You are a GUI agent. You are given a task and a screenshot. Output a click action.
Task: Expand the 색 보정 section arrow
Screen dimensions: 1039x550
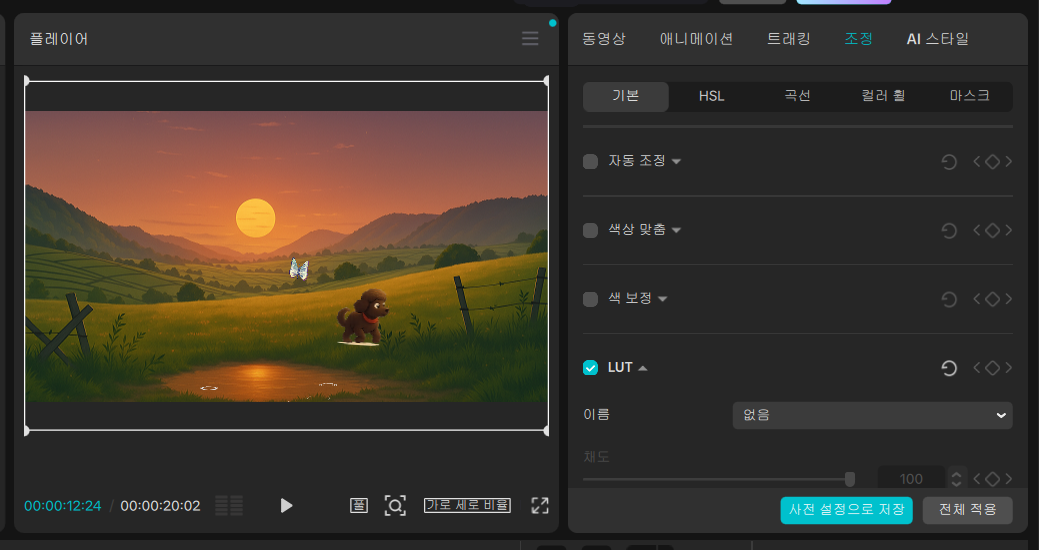point(662,300)
